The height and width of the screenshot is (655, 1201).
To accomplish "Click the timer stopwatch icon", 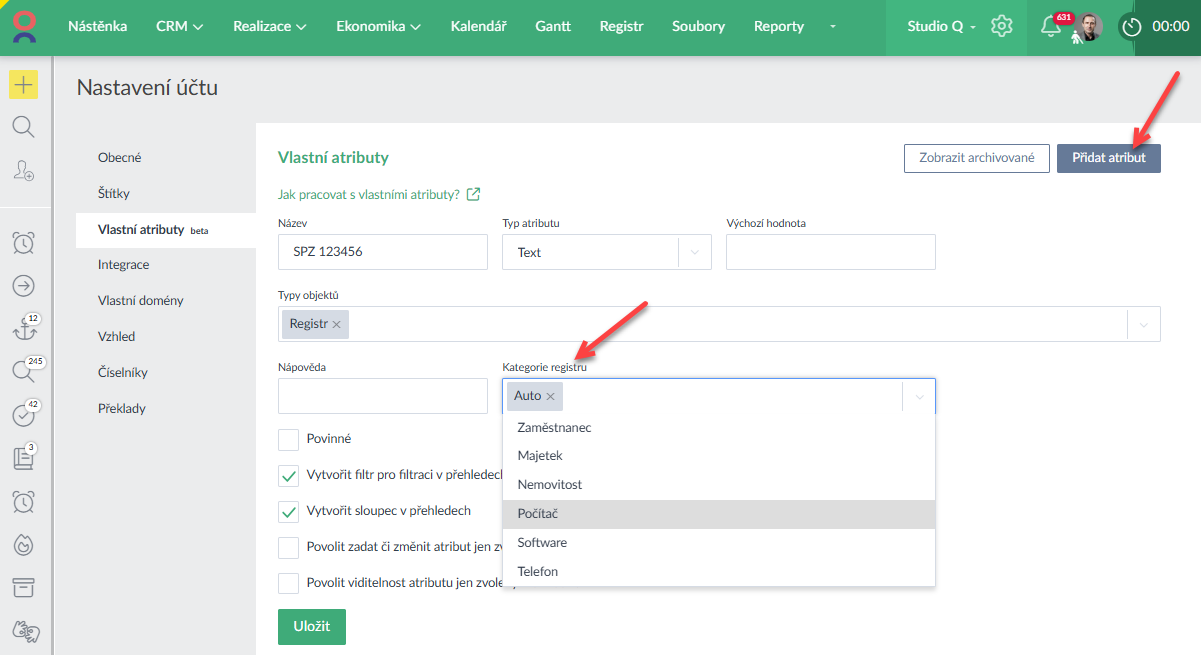I will pyautogui.click(x=1131, y=27).
